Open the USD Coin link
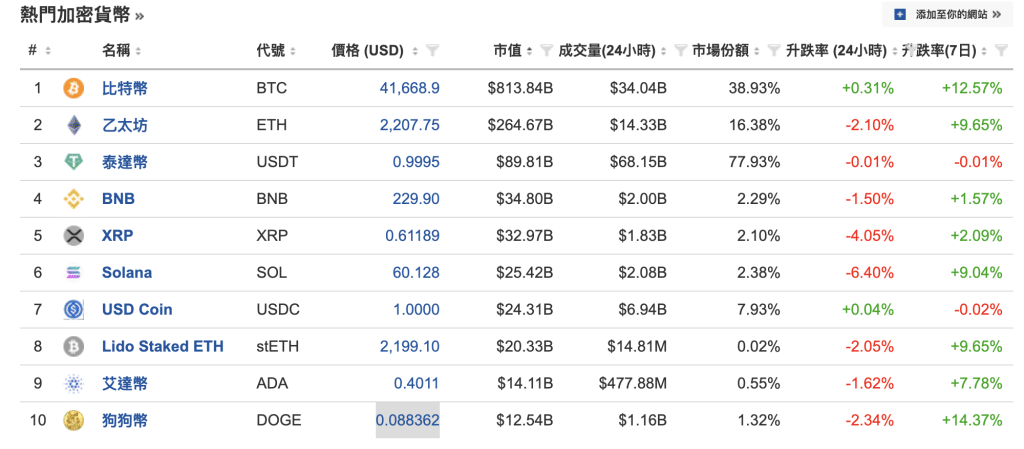 tap(137, 309)
